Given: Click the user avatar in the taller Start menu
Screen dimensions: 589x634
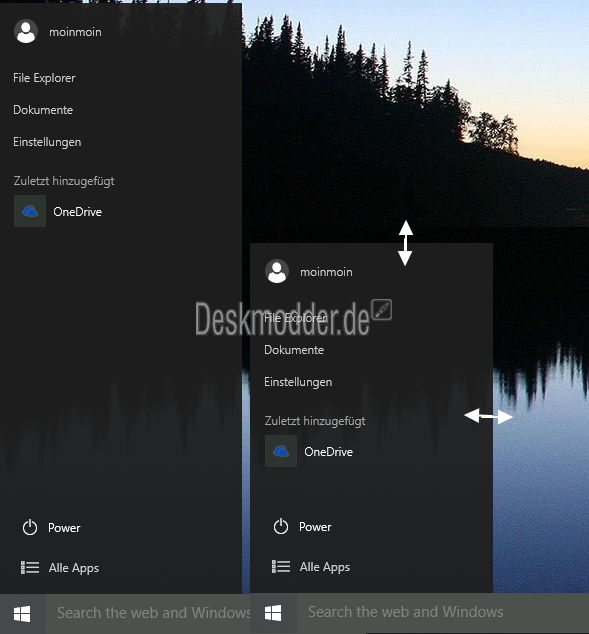Looking at the screenshot, I should (x=26, y=31).
